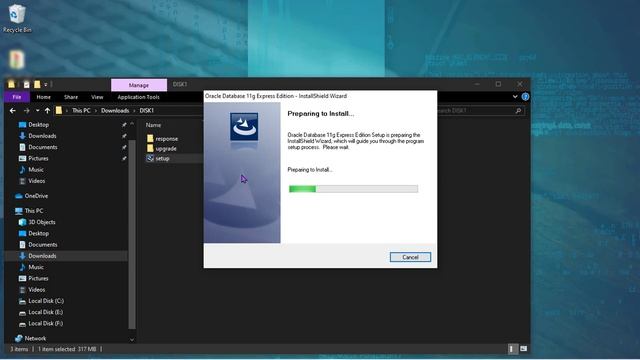
Task: Select Network in the navigation pane
Action: (35, 338)
